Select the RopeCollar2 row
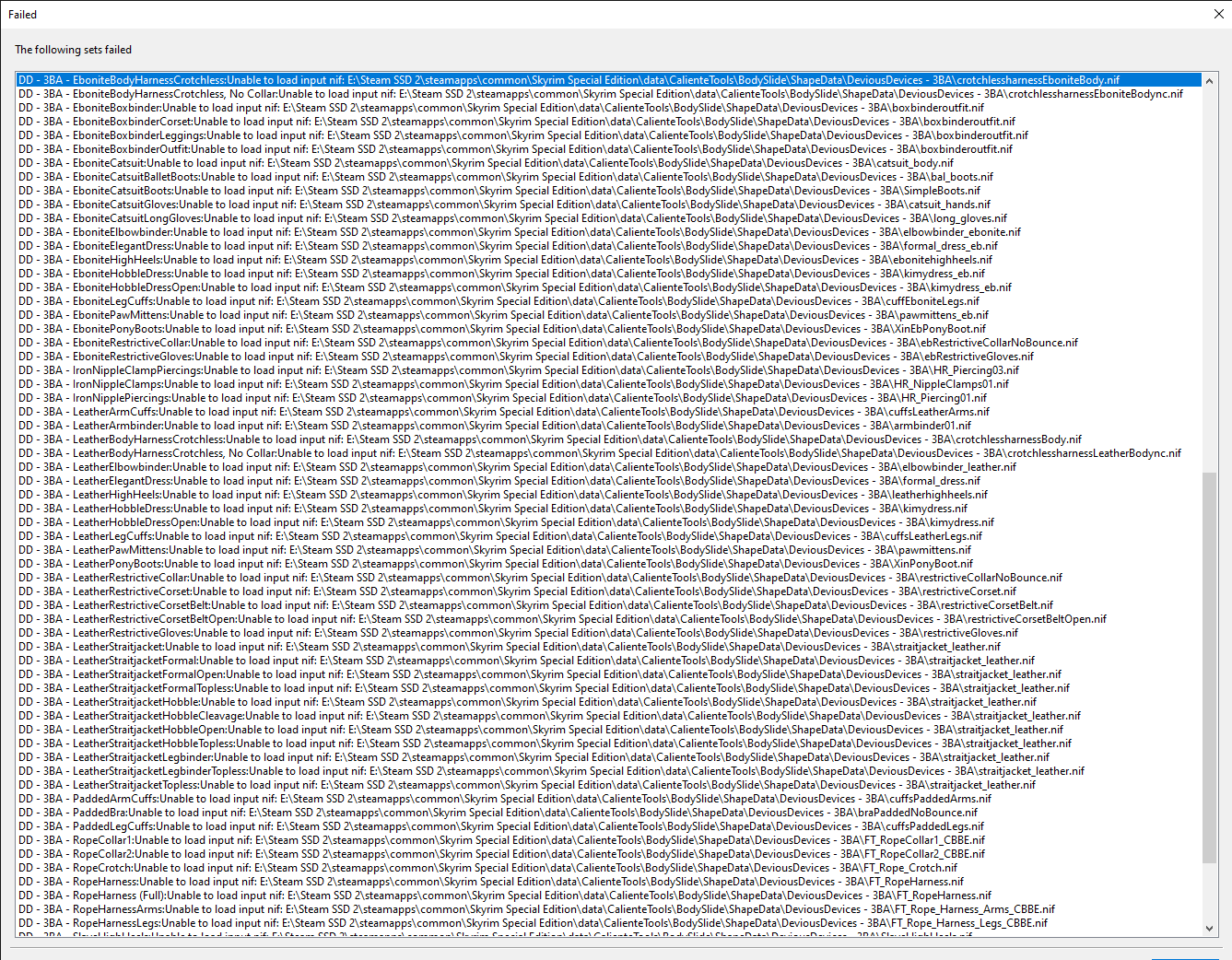 click(609, 854)
